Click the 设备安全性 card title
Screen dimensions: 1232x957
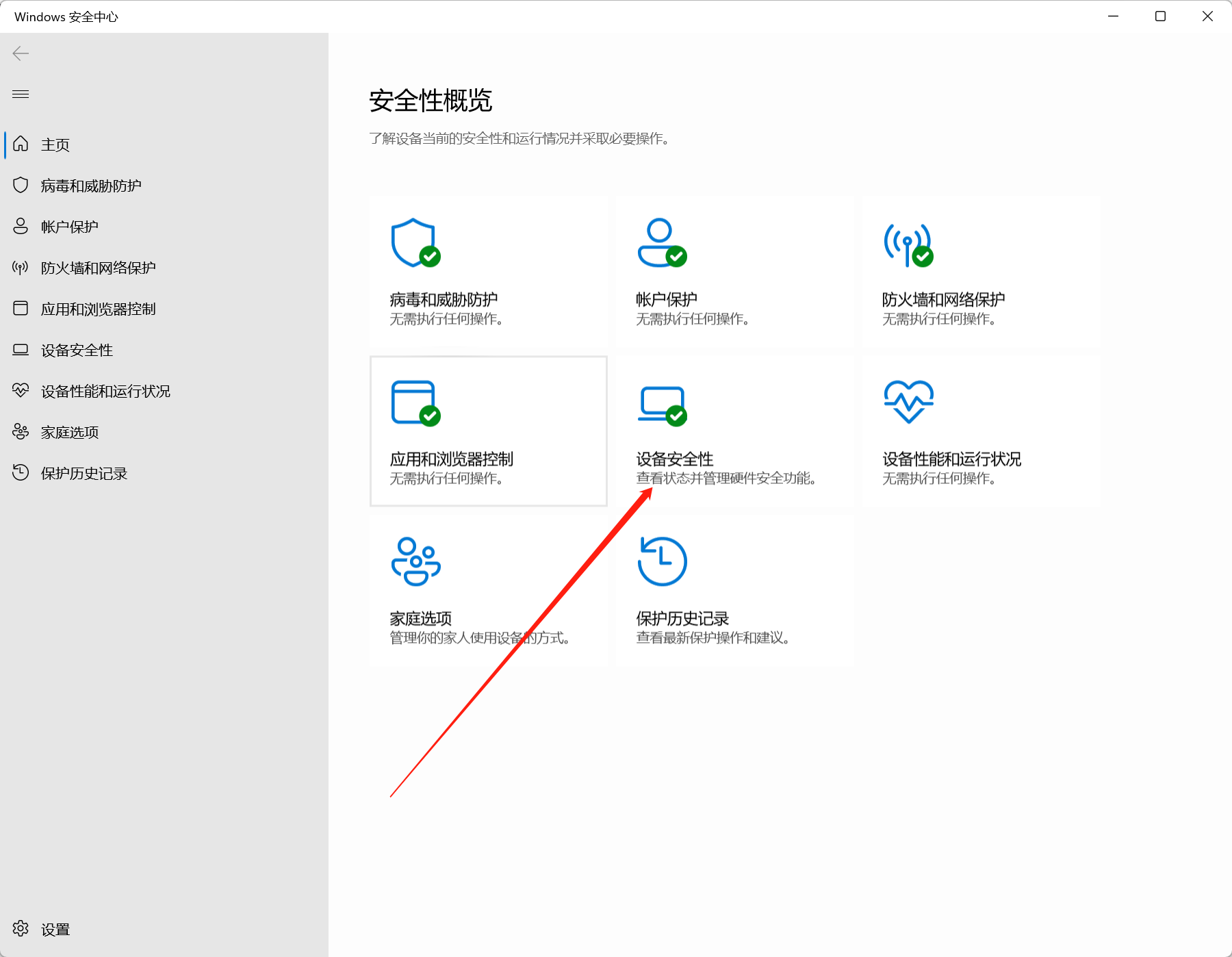[x=675, y=459]
